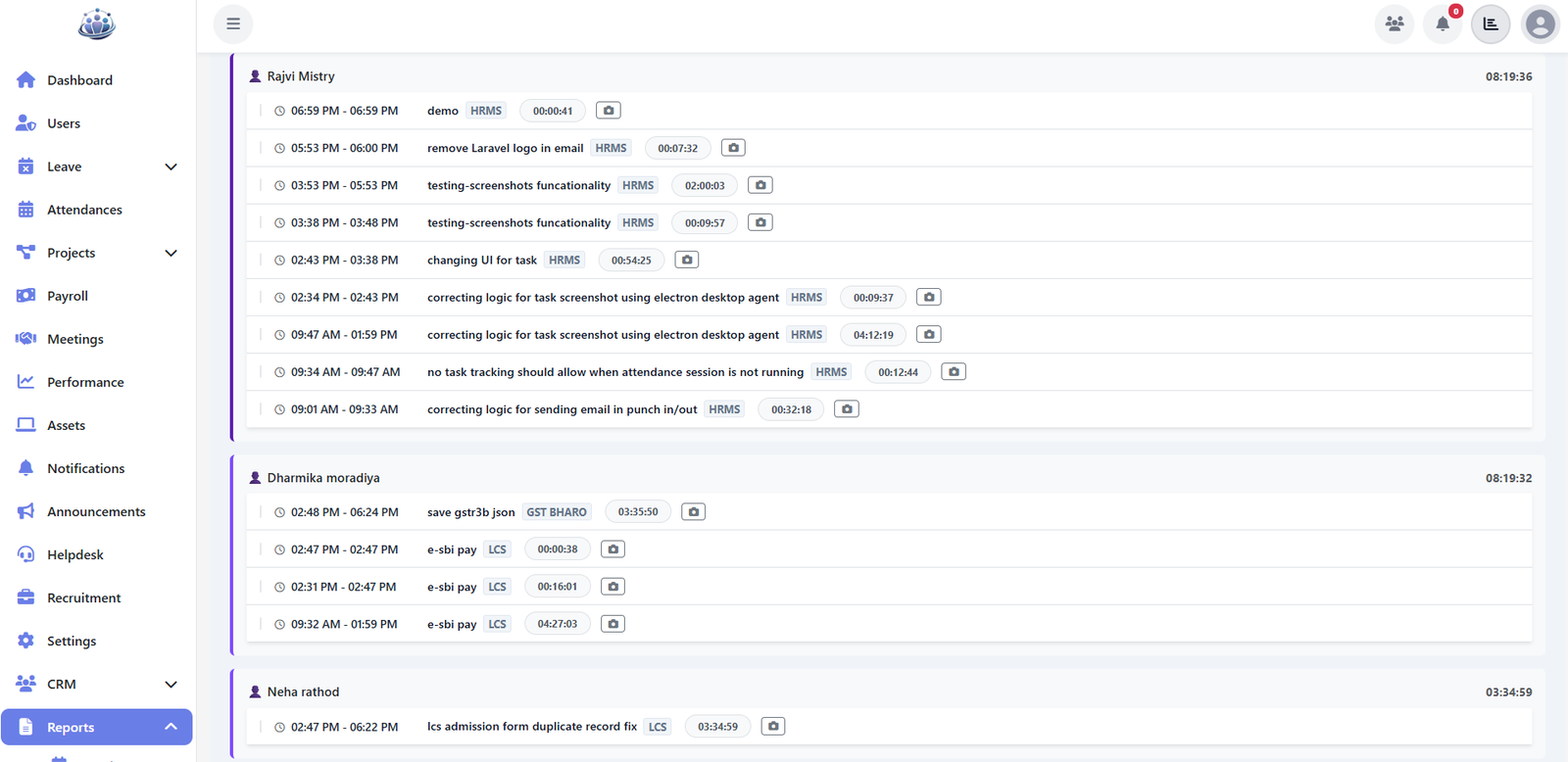Click the GST BHARO project tag
Screen dimensions: 1568x762
click(557, 512)
